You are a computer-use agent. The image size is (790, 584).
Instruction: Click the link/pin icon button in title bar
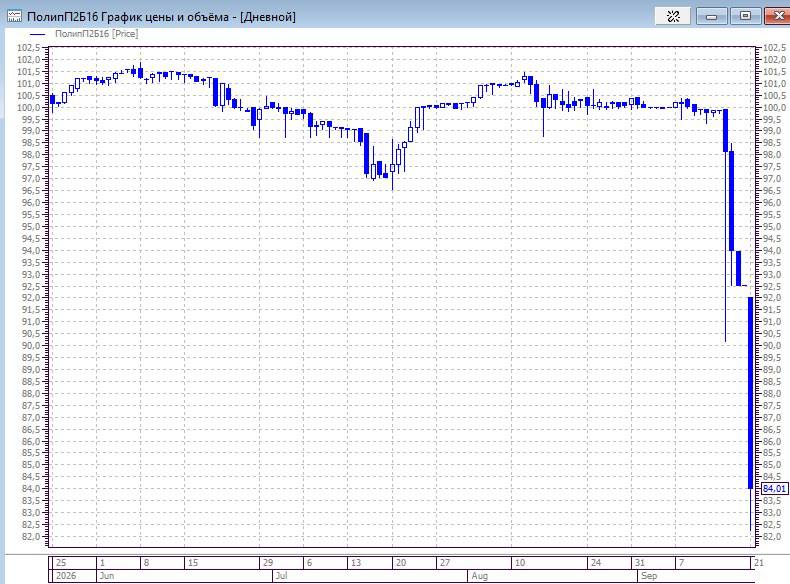tap(673, 16)
